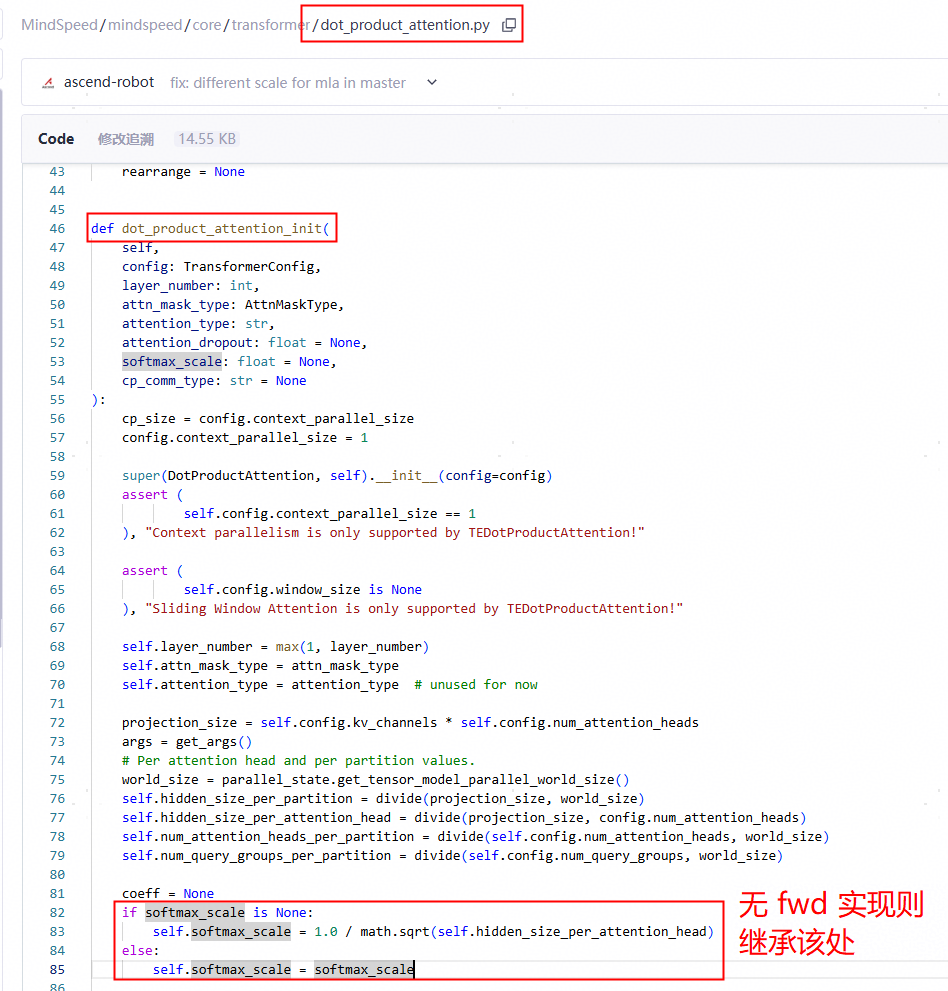948x991 pixels.
Task: Switch to the Code tab
Action: pos(56,138)
